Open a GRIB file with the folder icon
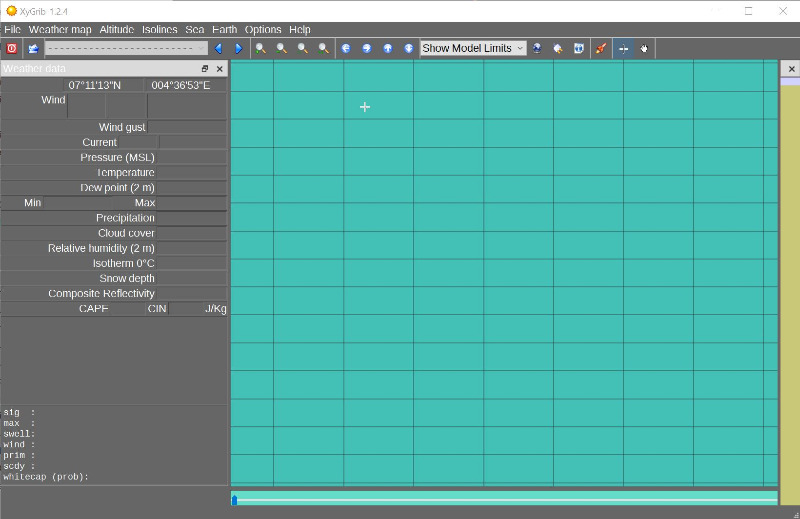 pyautogui.click(x=33, y=48)
